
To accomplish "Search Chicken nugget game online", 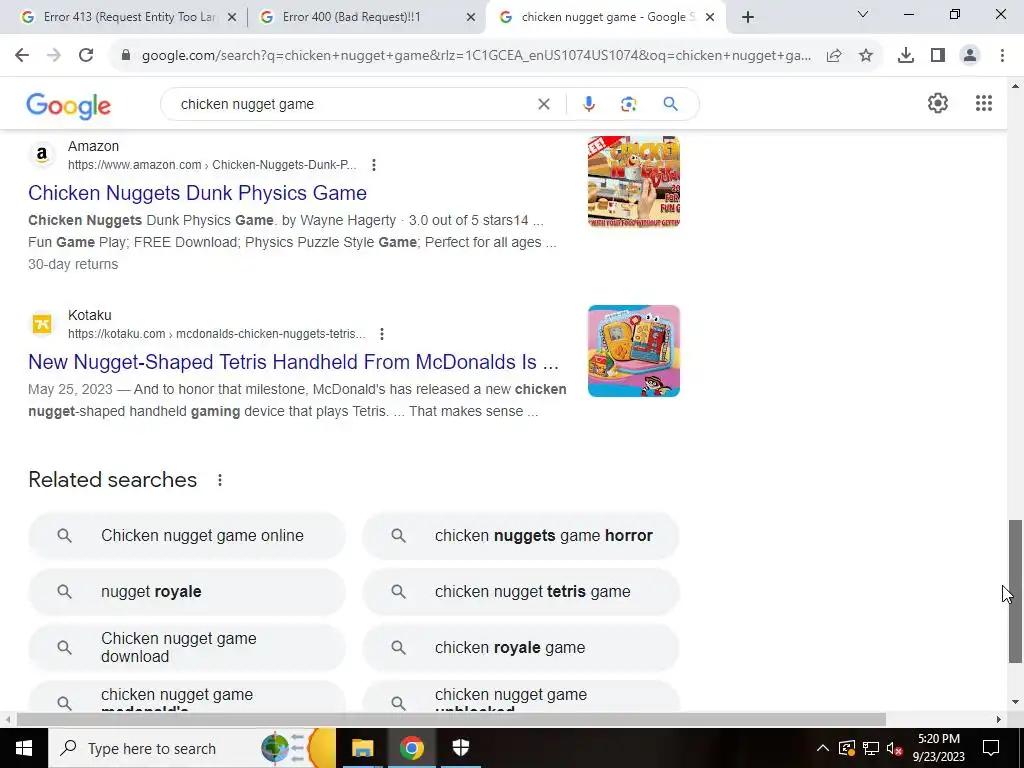I will coord(187,536).
